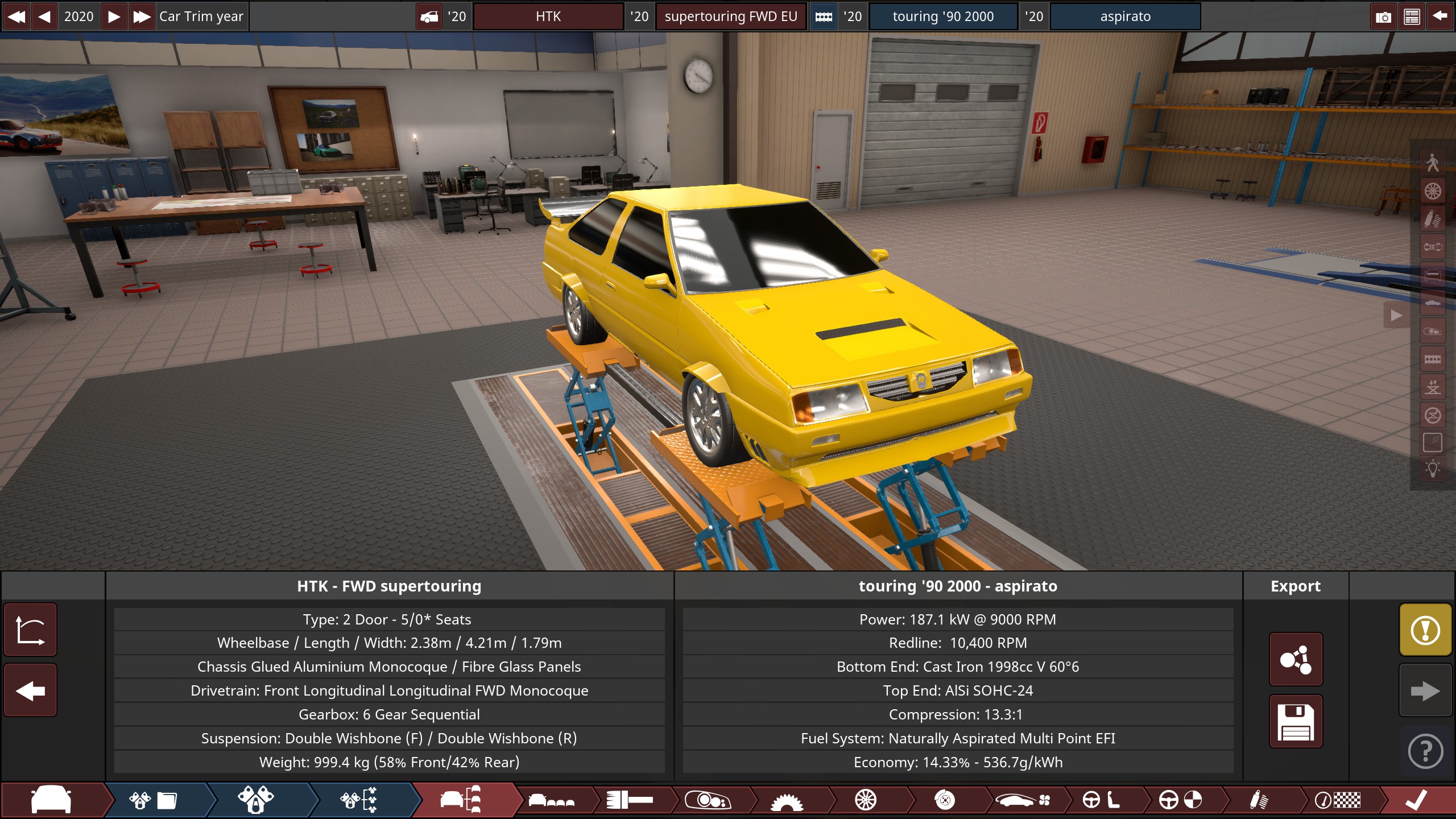The height and width of the screenshot is (819, 1456).
Task: Click the route path icon at the bottom left
Action: (x=30, y=630)
